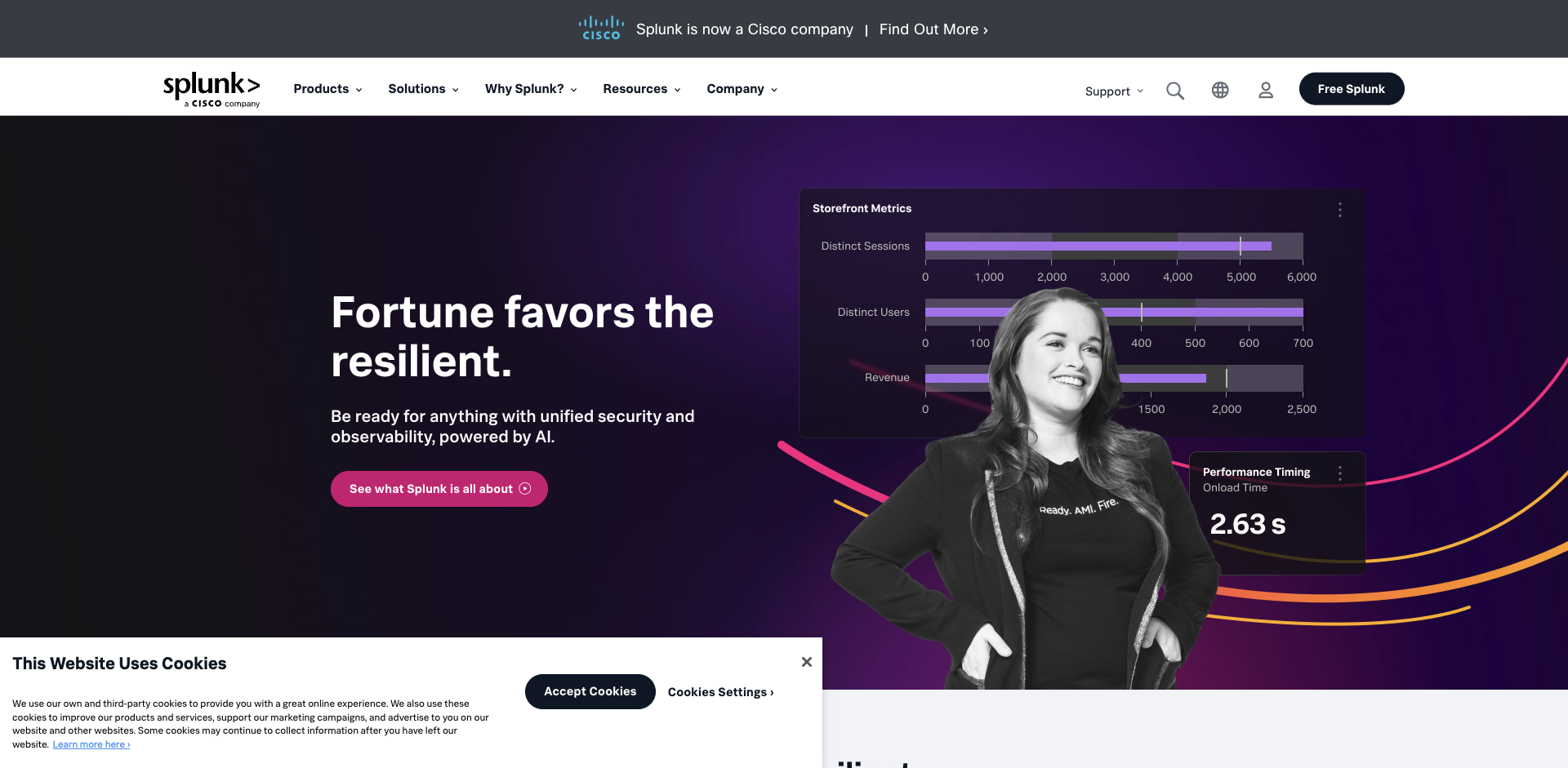The width and height of the screenshot is (1568, 768).
Task: Open Performance Timing three-dot menu
Action: 1340,473
